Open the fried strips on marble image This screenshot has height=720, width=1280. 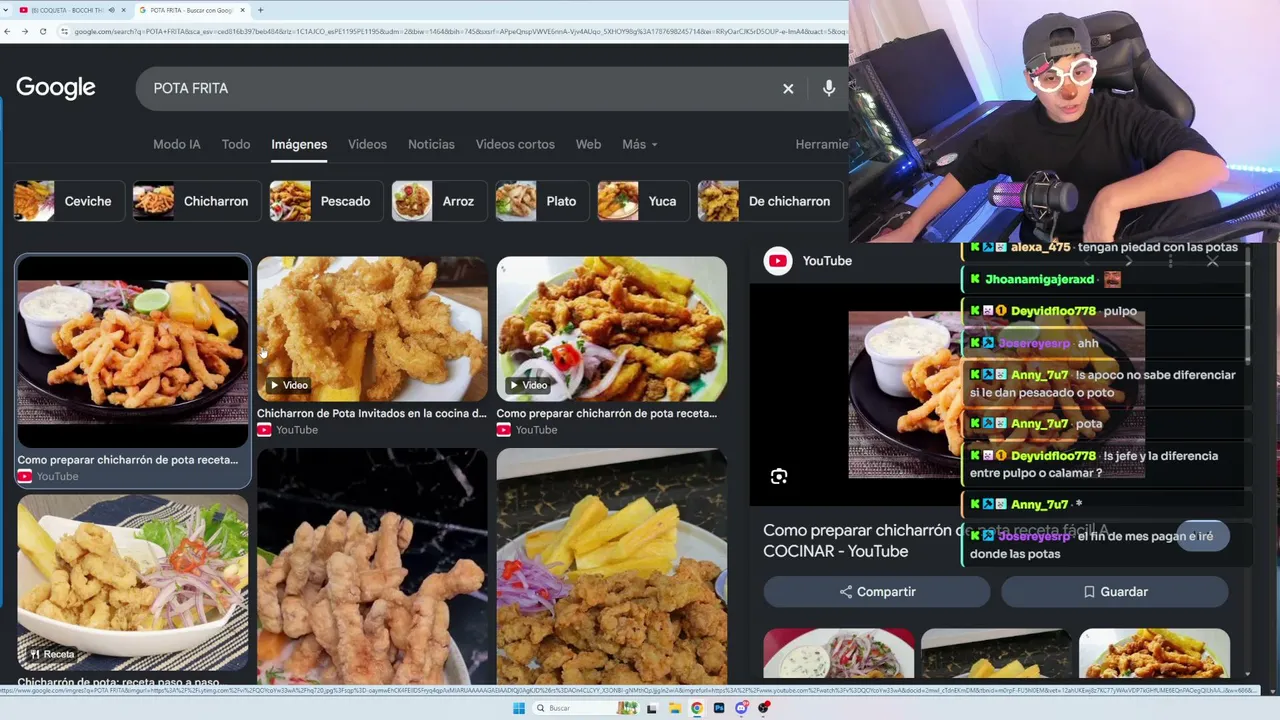click(x=372, y=566)
